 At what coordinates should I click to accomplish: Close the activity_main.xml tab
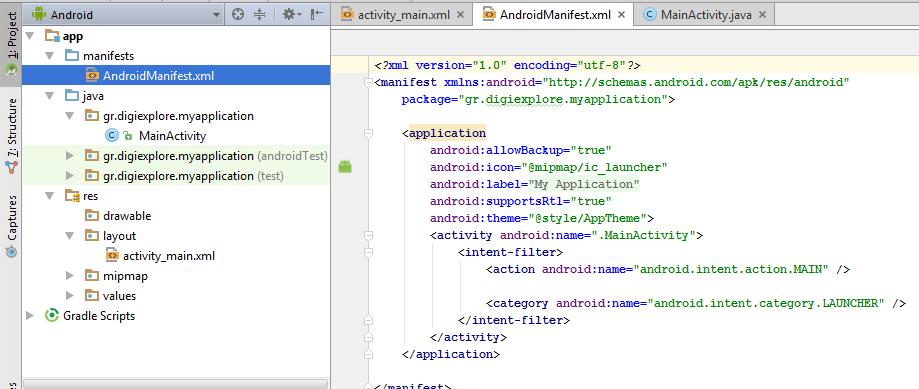460,15
